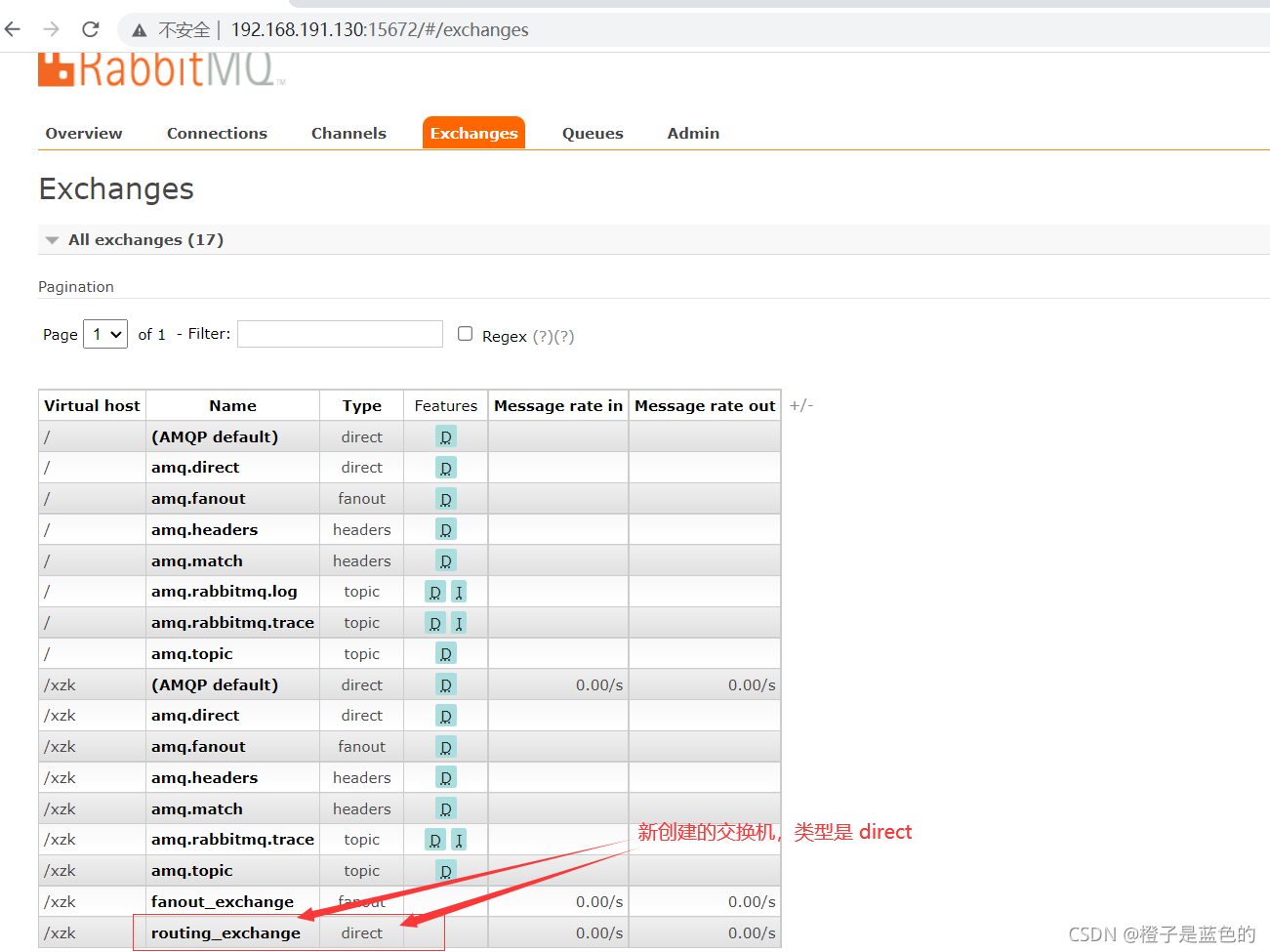Reload the page with the refresh icon
This screenshot has height=952, width=1270.
pos(91,29)
